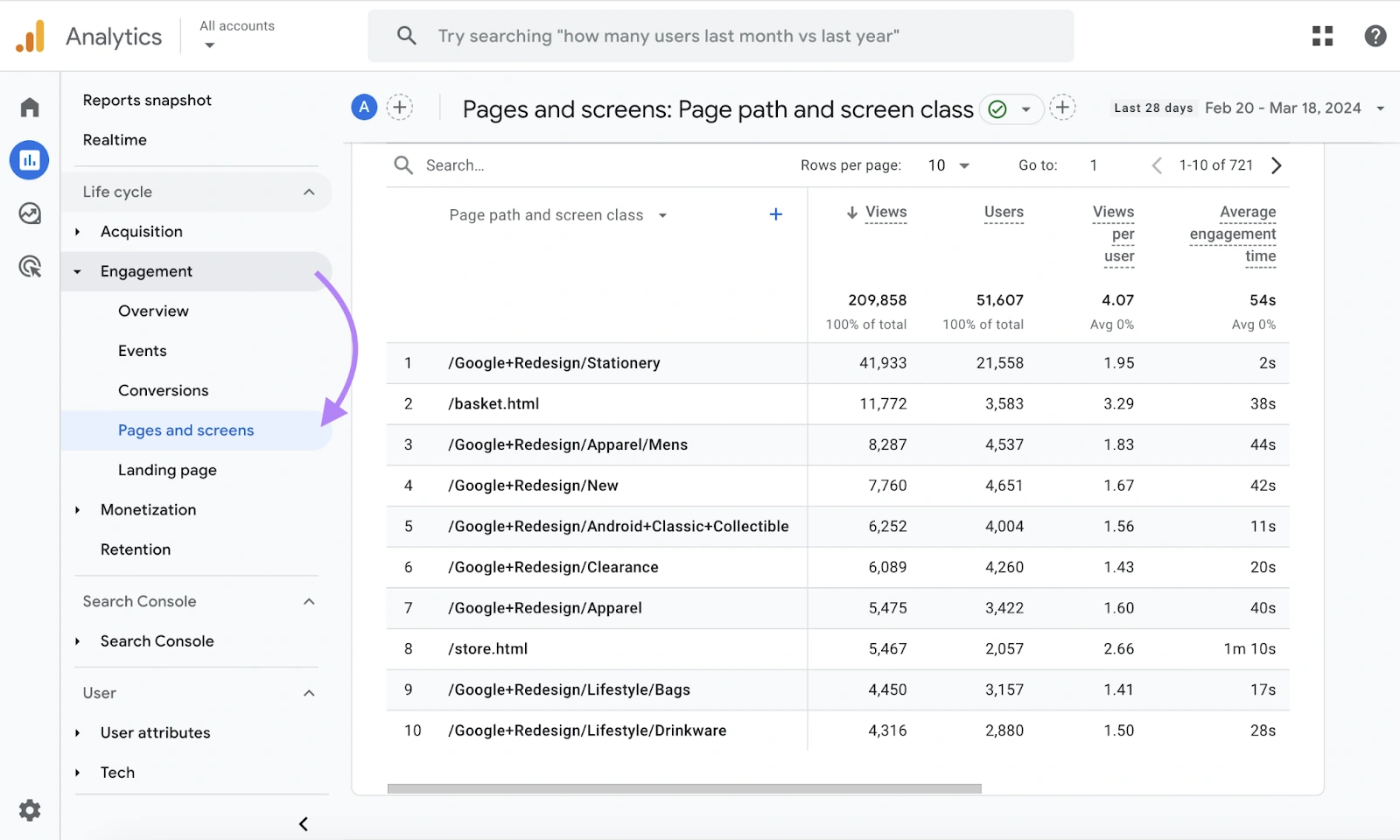Open Engagement Overview report
Viewport: 1400px width, 840px height.
click(153, 311)
